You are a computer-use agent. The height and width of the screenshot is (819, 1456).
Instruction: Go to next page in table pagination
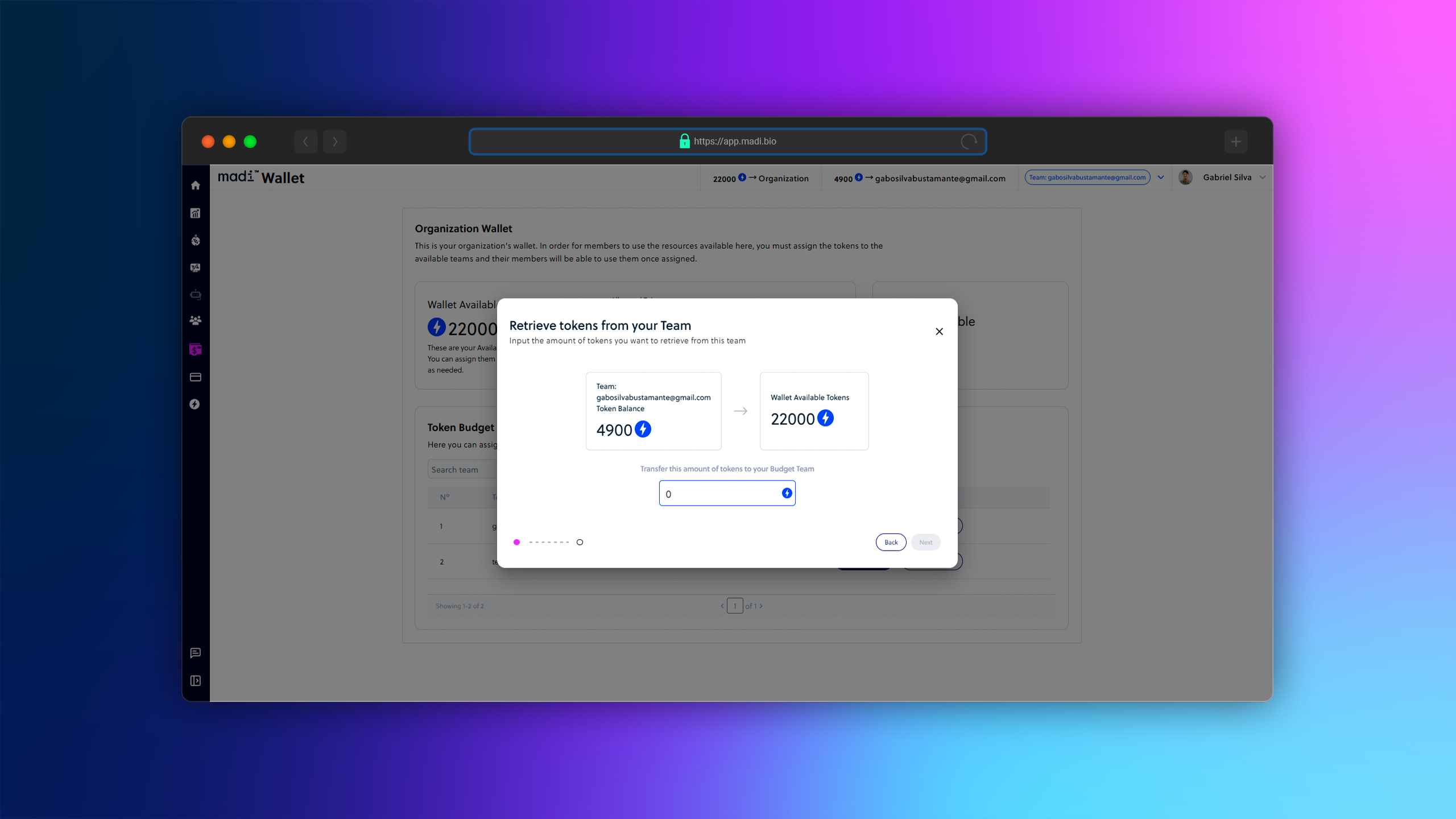point(761,606)
